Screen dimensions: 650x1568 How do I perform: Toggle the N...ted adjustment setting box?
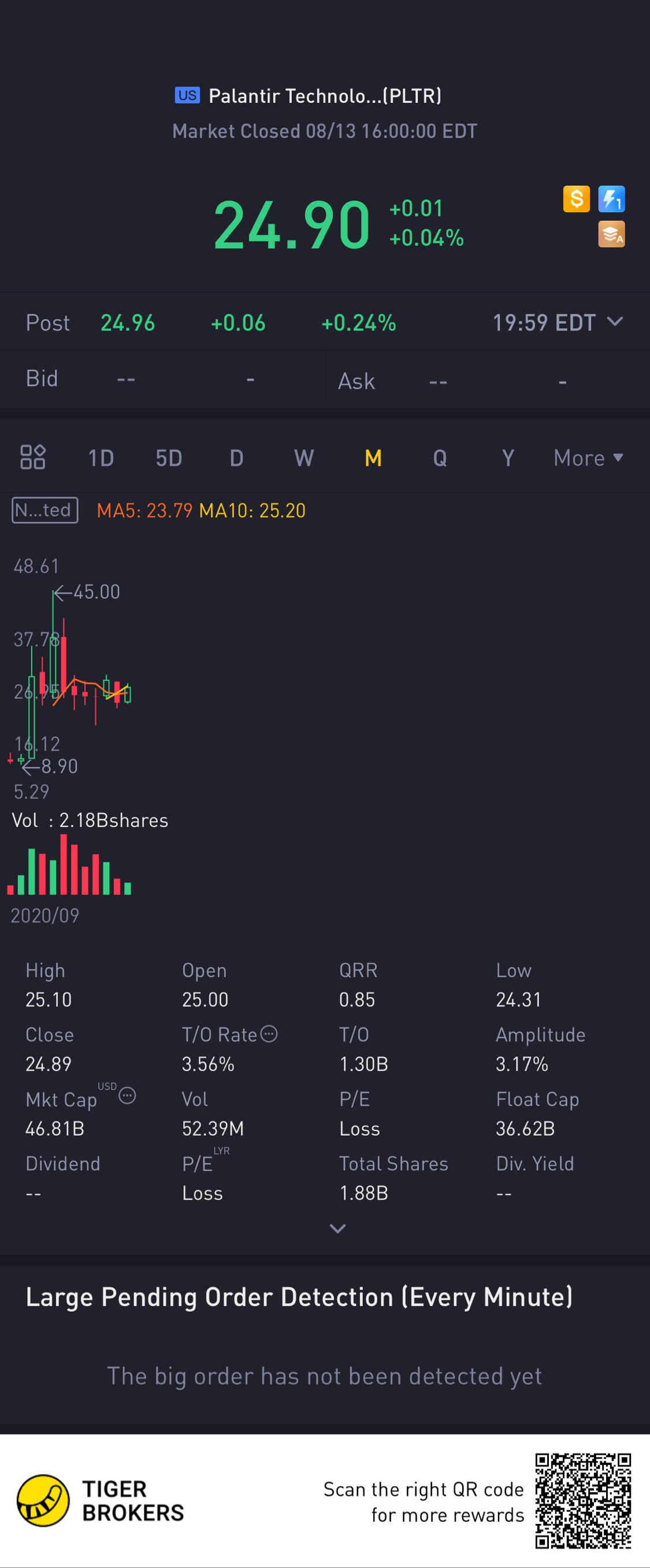45,510
